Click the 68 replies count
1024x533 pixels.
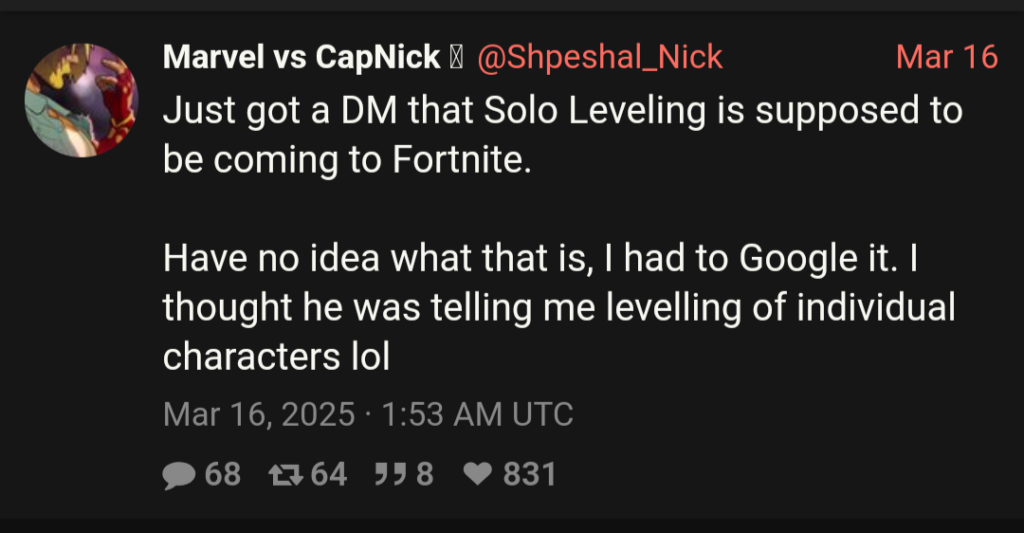click(223, 473)
